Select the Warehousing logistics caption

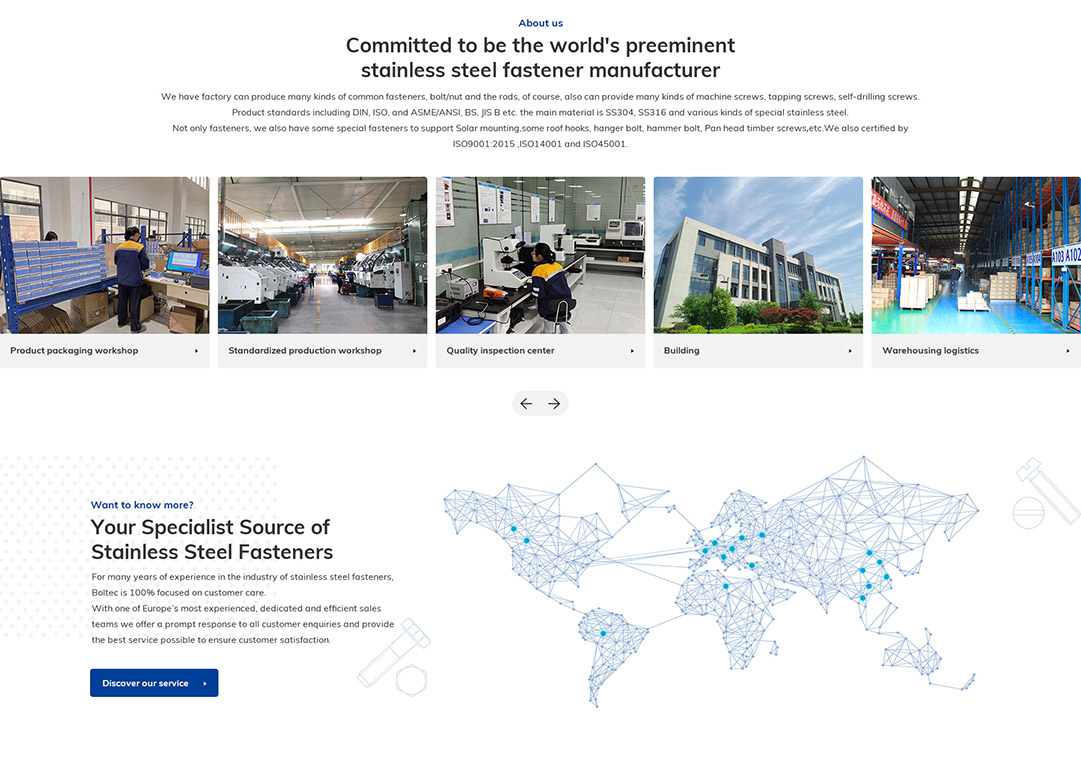point(930,351)
